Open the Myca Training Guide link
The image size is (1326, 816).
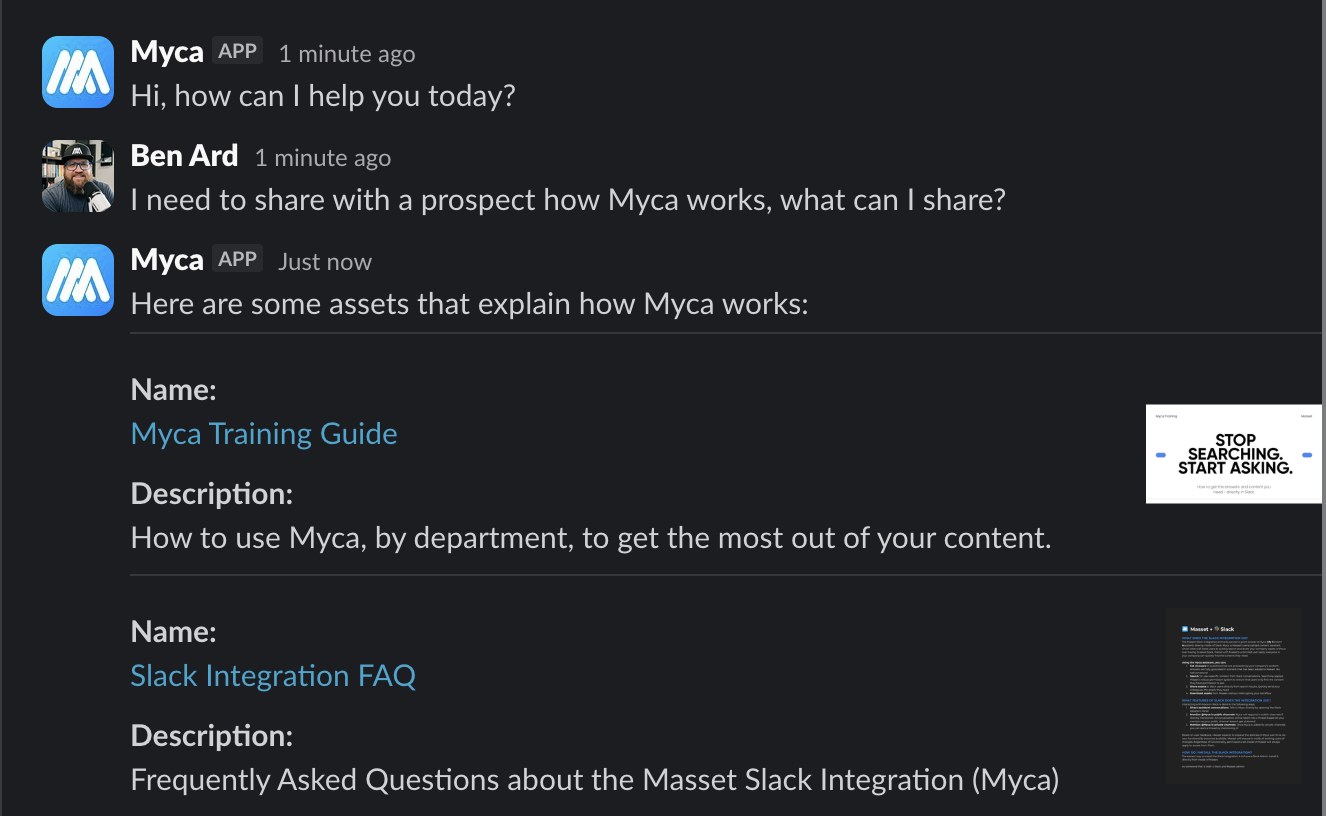click(263, 433)
